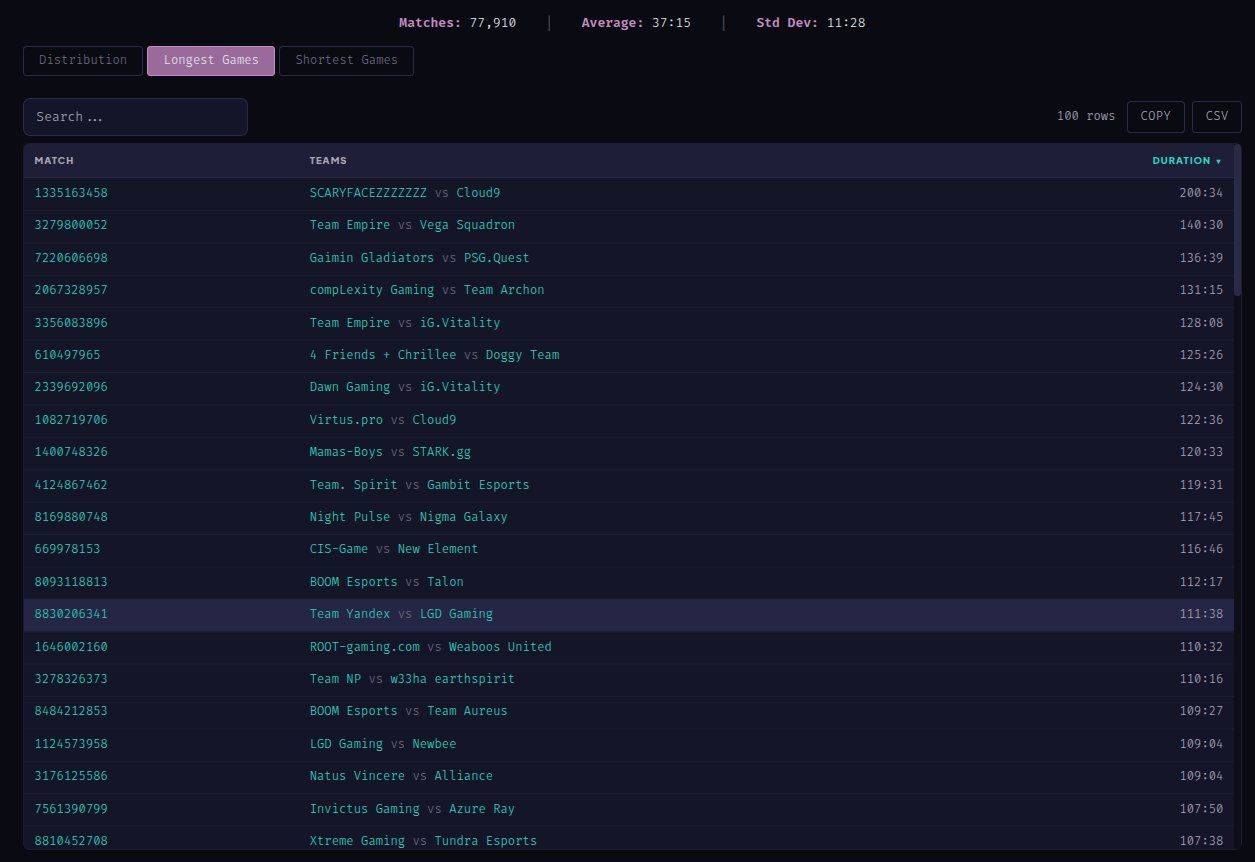This screenshot has width=1255, height=862.
Task: Click the MATCH column header
Action: click(54, 161)
